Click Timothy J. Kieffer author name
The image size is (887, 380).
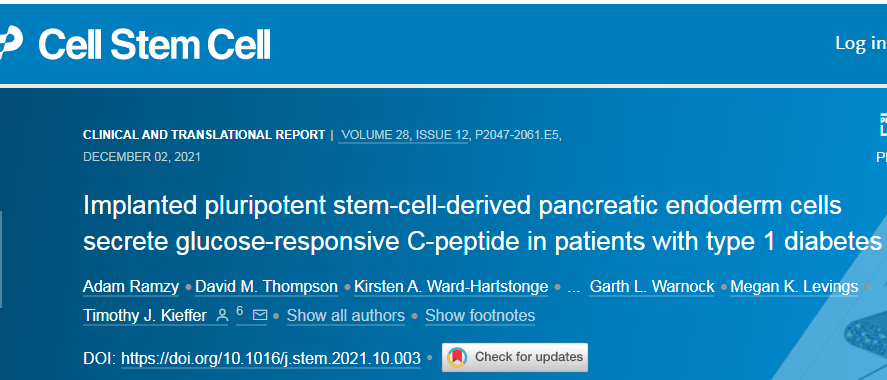pos(145,315)
